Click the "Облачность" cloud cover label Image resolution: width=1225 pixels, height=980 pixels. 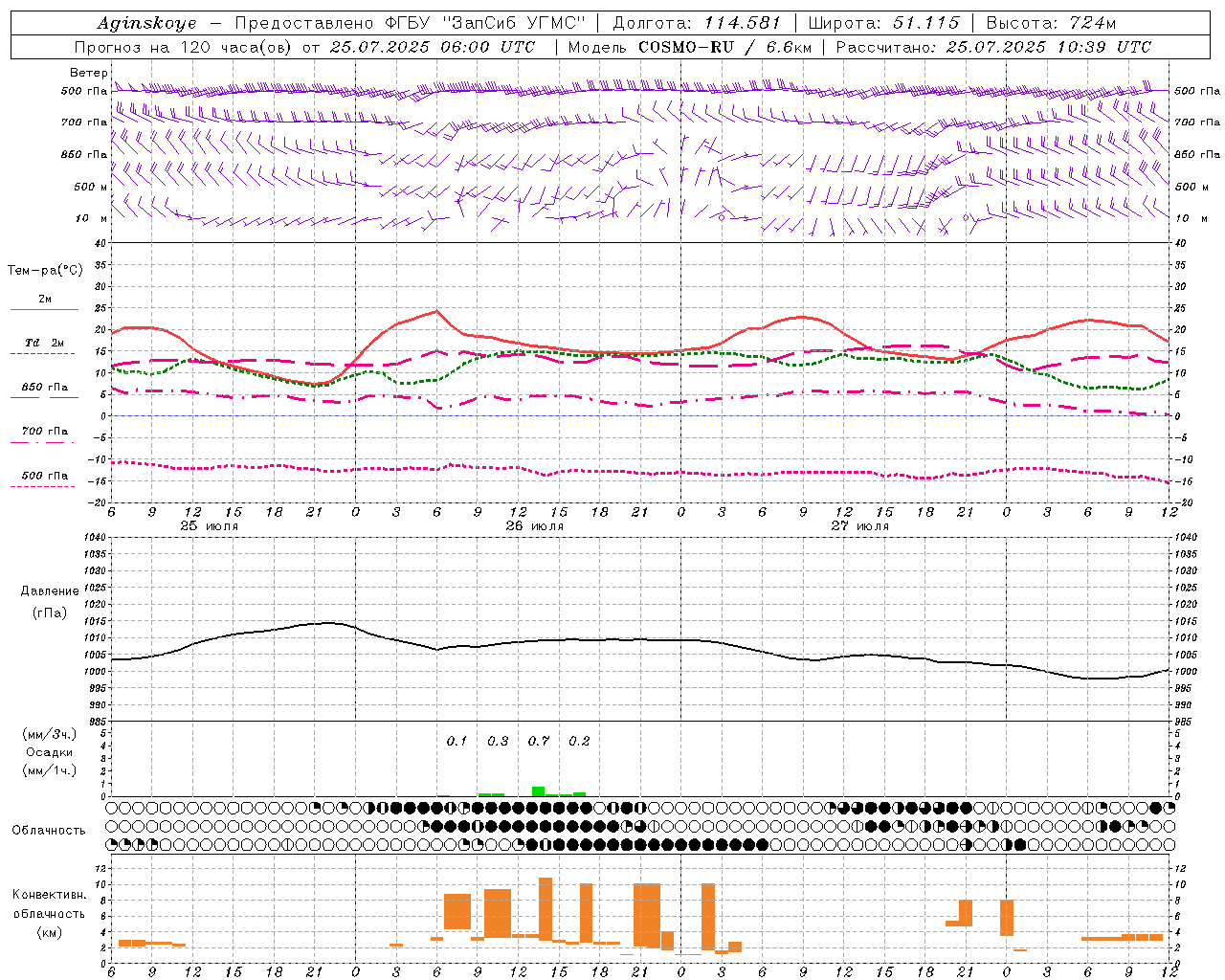tap(49, 831)
